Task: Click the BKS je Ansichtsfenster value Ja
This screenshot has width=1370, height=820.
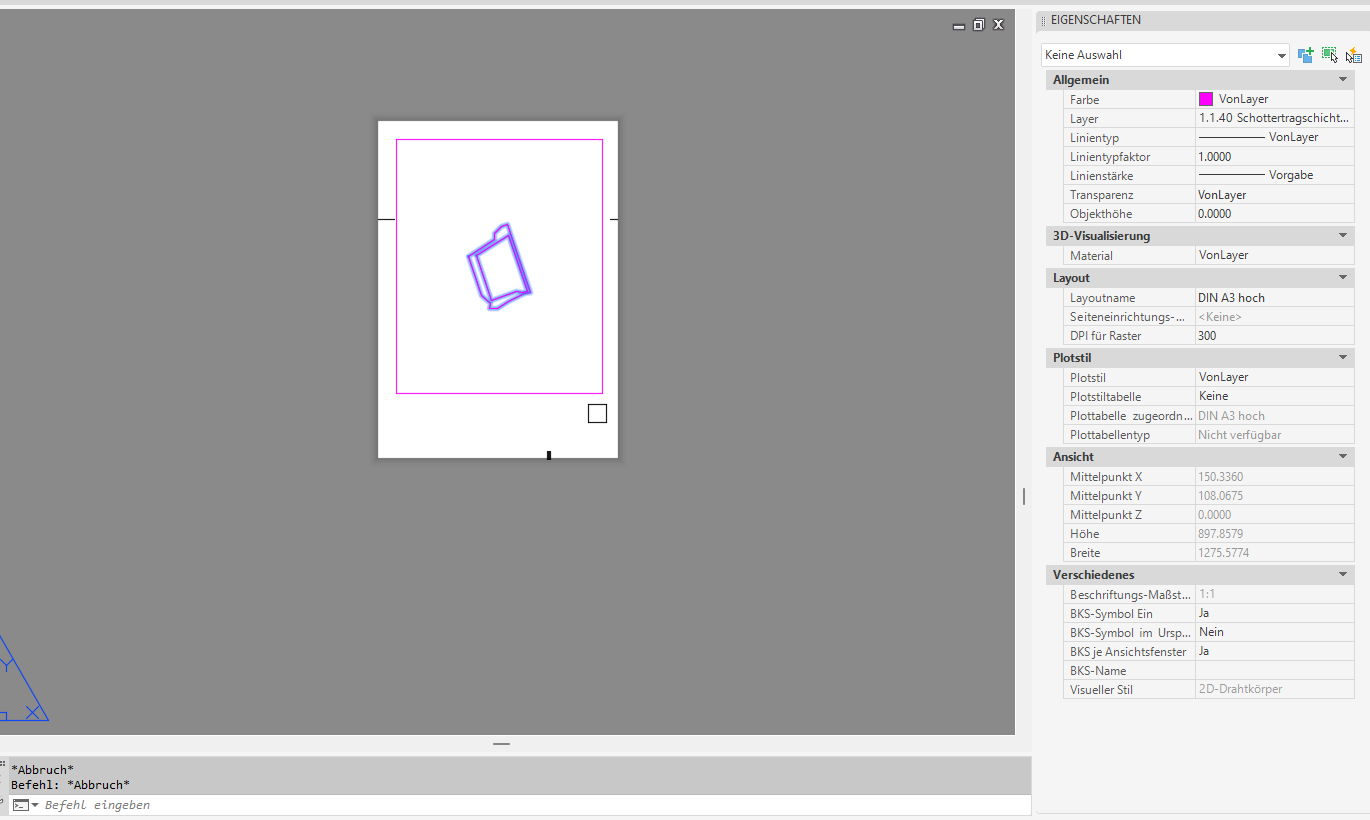Action: click(1275, 651)
